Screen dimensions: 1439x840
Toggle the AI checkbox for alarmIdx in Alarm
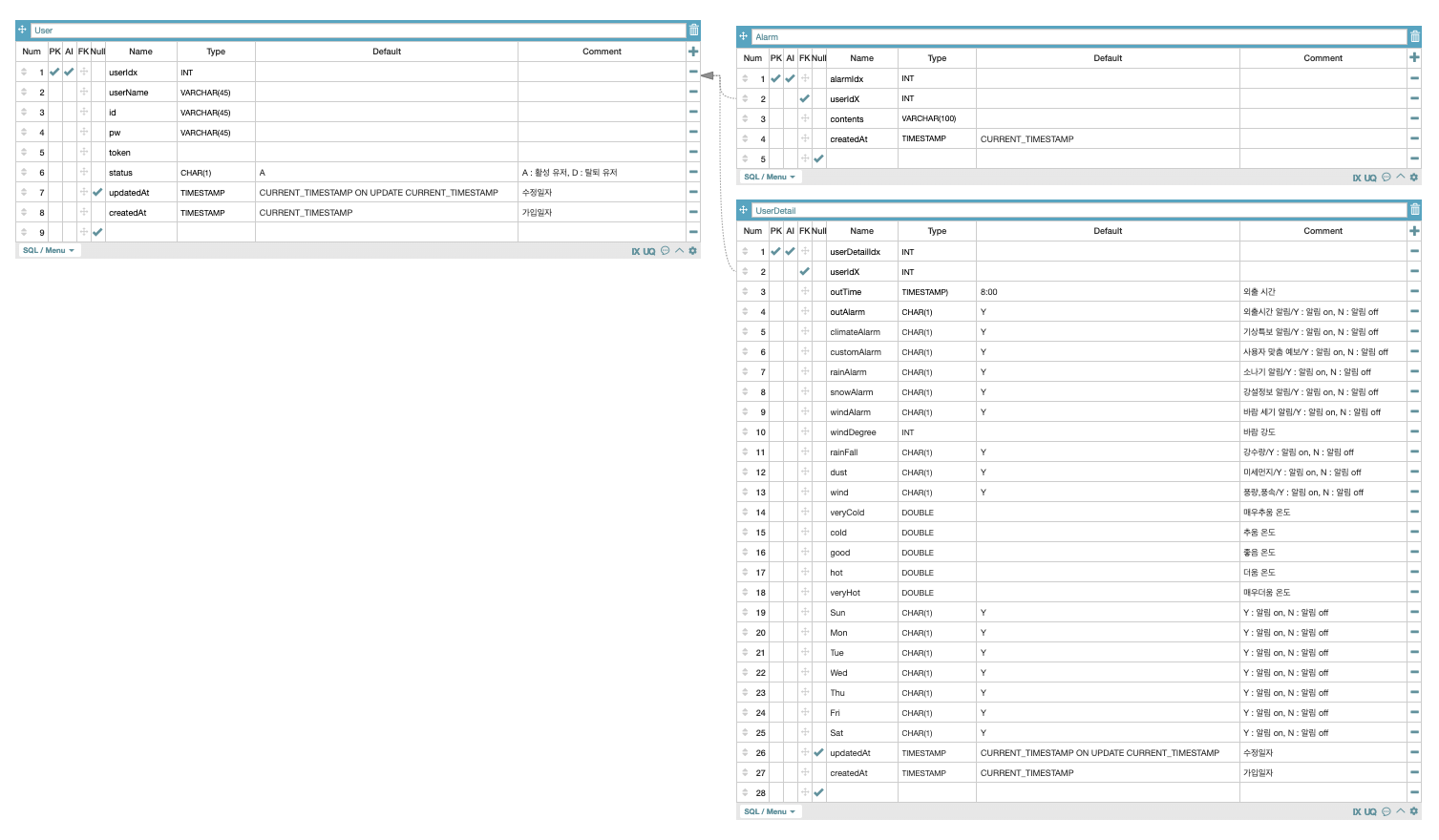790,78
